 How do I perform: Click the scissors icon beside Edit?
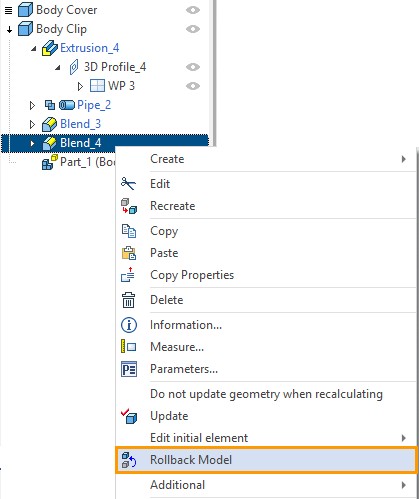tap(128, 184)
